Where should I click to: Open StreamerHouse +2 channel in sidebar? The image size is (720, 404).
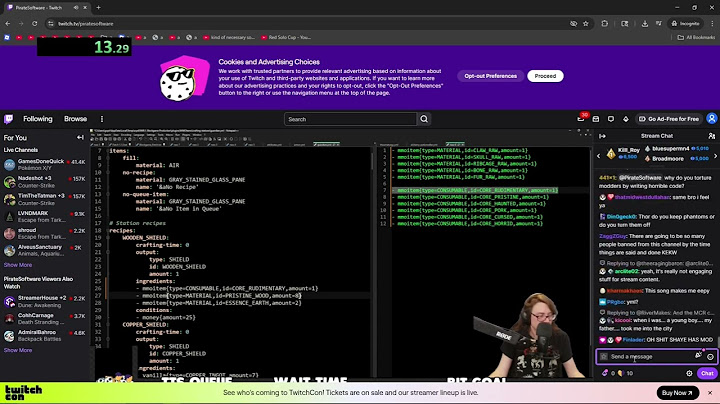(x=44, y=301)
